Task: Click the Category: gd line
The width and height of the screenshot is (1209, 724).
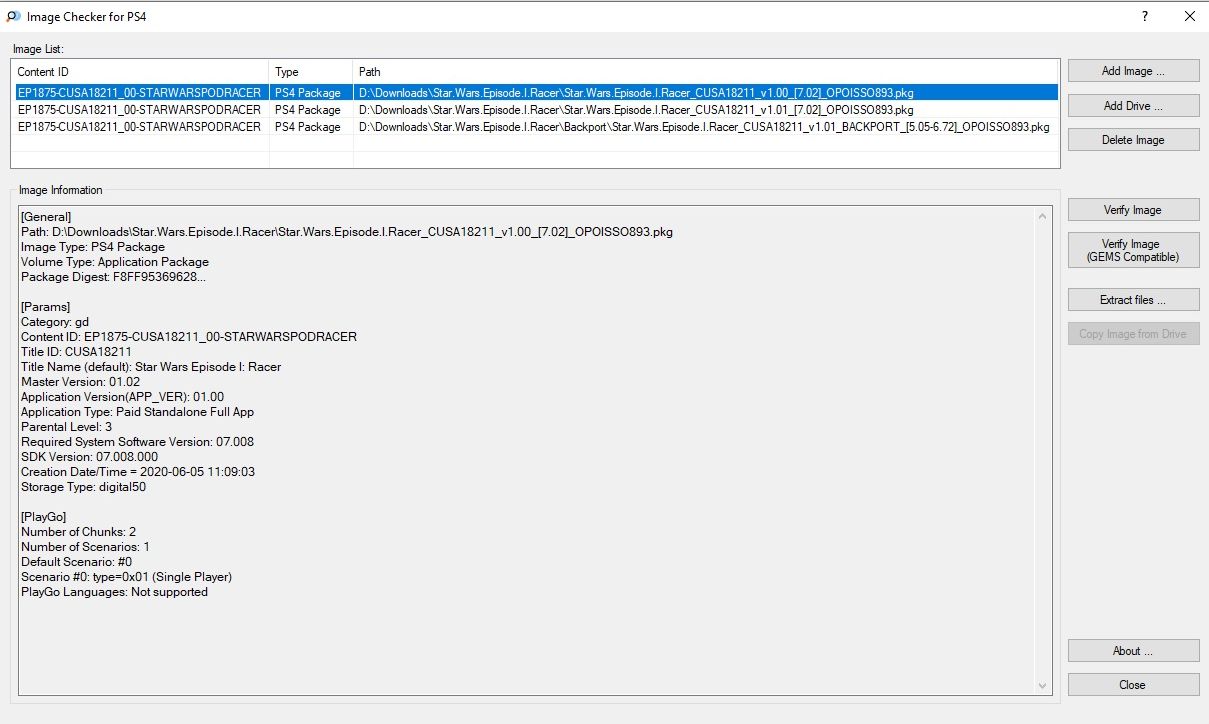Action: click(55, 322)
